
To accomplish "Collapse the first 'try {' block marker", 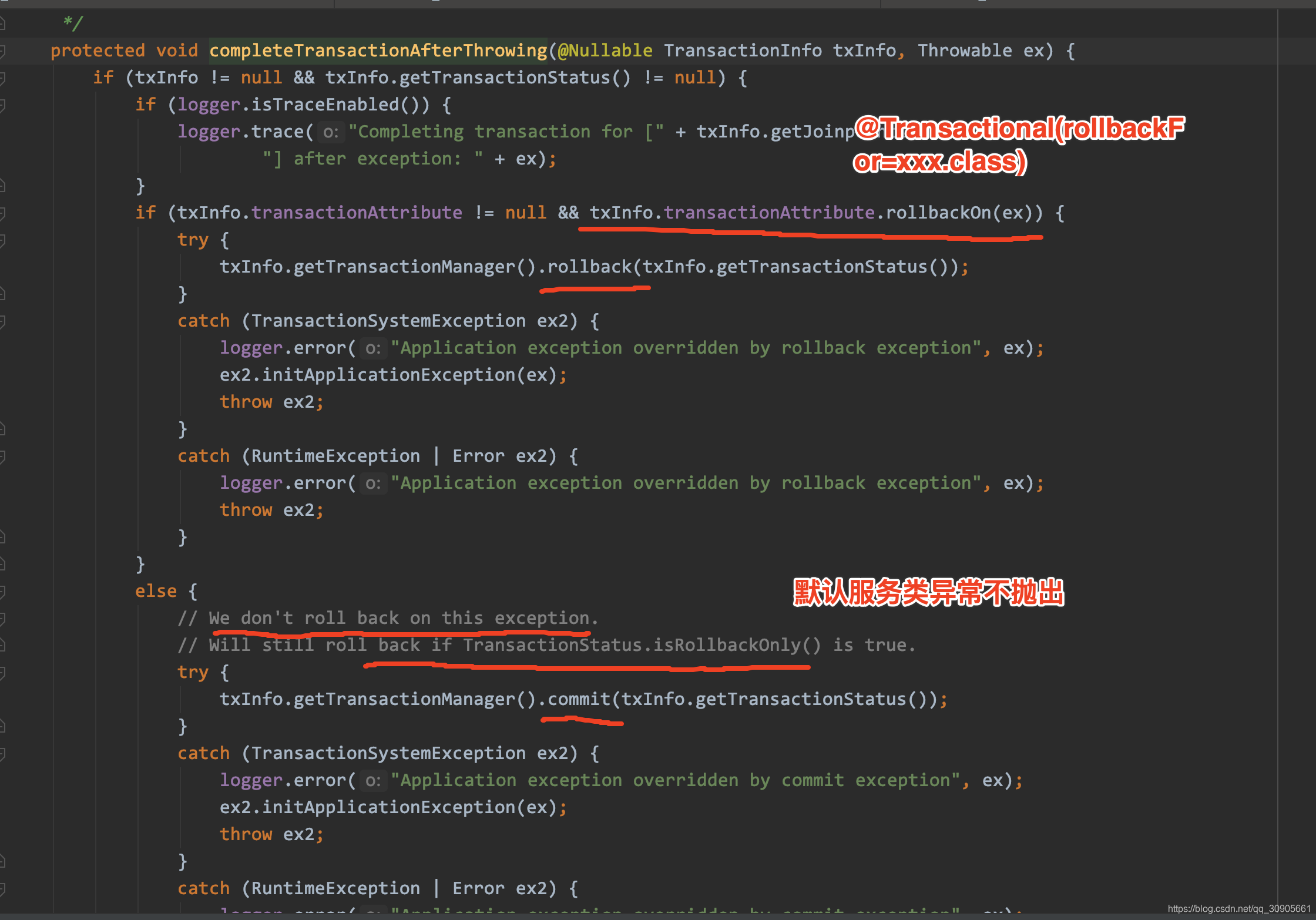I will click(x=2, y=240).
